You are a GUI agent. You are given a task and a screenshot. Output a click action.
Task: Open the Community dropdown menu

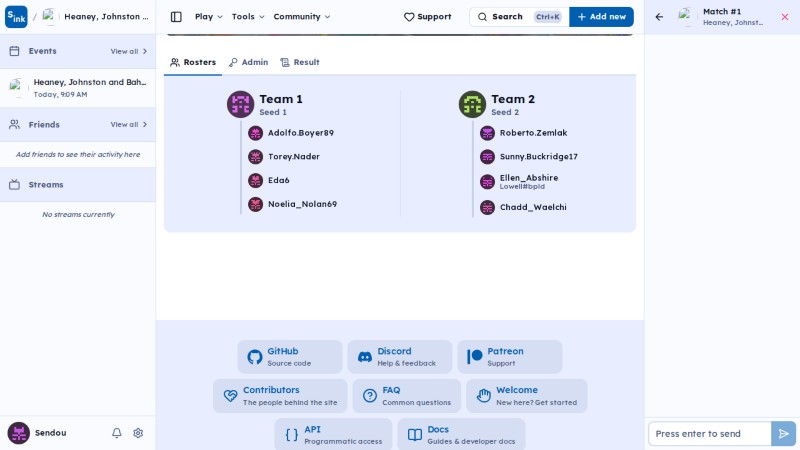[302, 17]
